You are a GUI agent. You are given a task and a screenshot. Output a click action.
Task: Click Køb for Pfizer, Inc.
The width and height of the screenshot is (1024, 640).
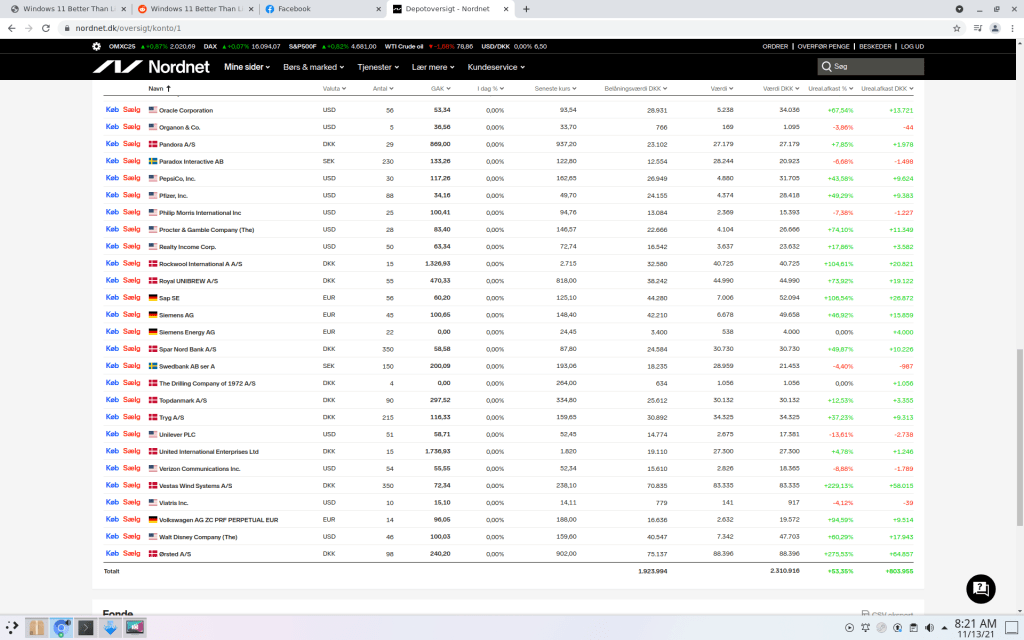point(112,195)
